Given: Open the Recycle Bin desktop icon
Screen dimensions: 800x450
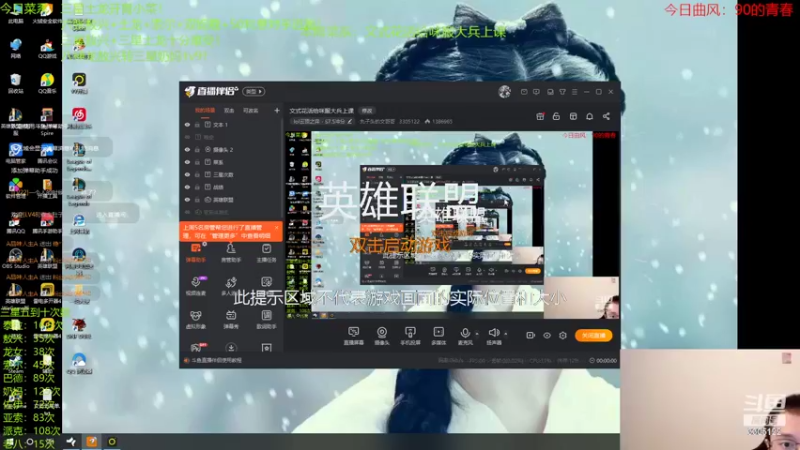Looking at the screenshot, I should point(15,83).
